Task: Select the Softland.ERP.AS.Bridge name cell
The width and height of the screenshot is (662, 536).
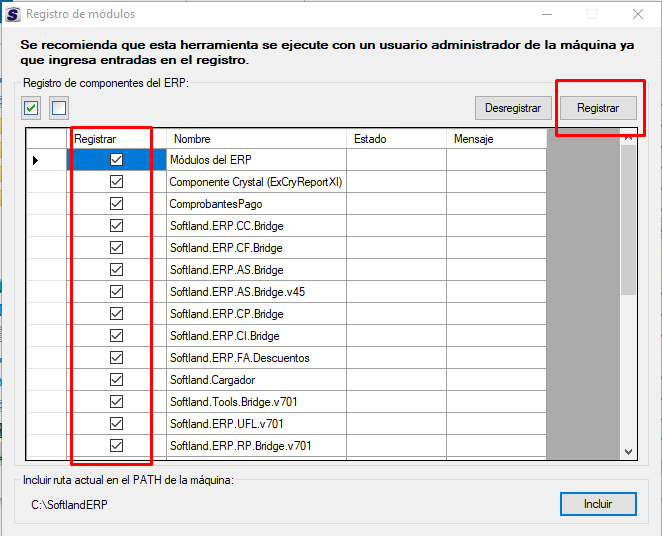Action: coord(256,269)
